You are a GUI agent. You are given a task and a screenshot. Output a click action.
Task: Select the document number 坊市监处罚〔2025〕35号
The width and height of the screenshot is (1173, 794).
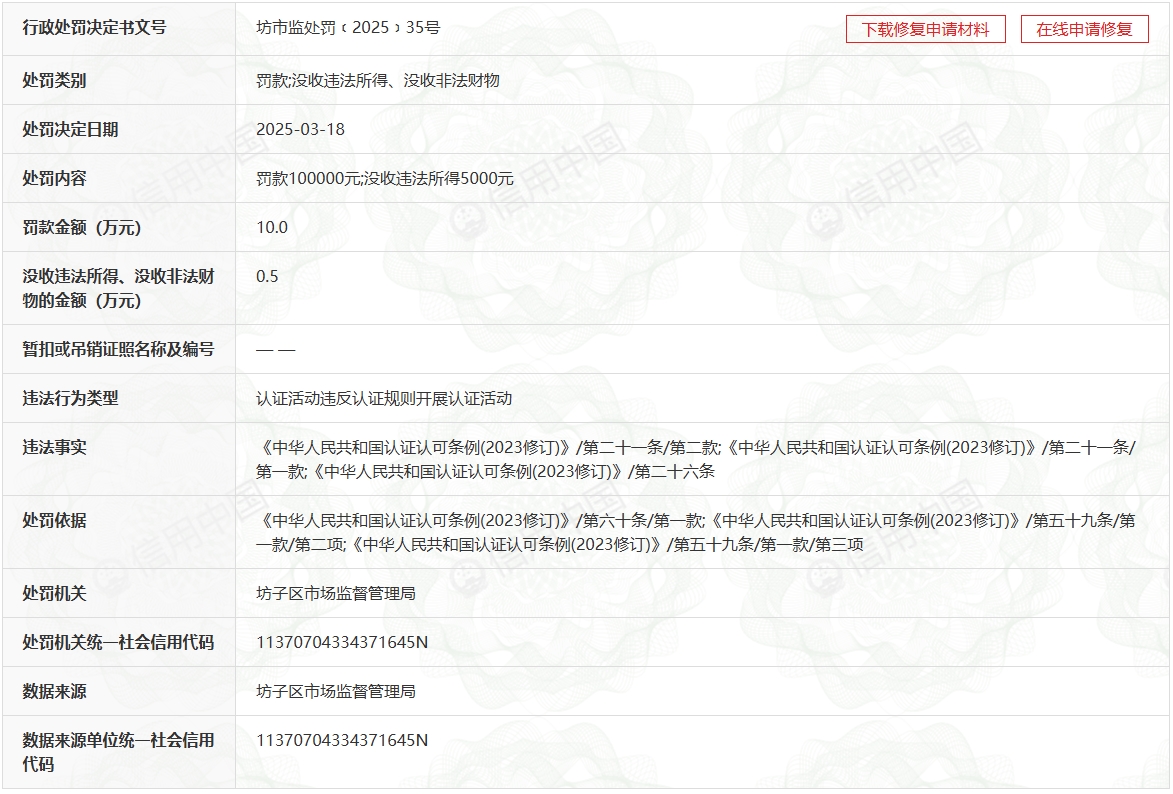pos(347,28)
